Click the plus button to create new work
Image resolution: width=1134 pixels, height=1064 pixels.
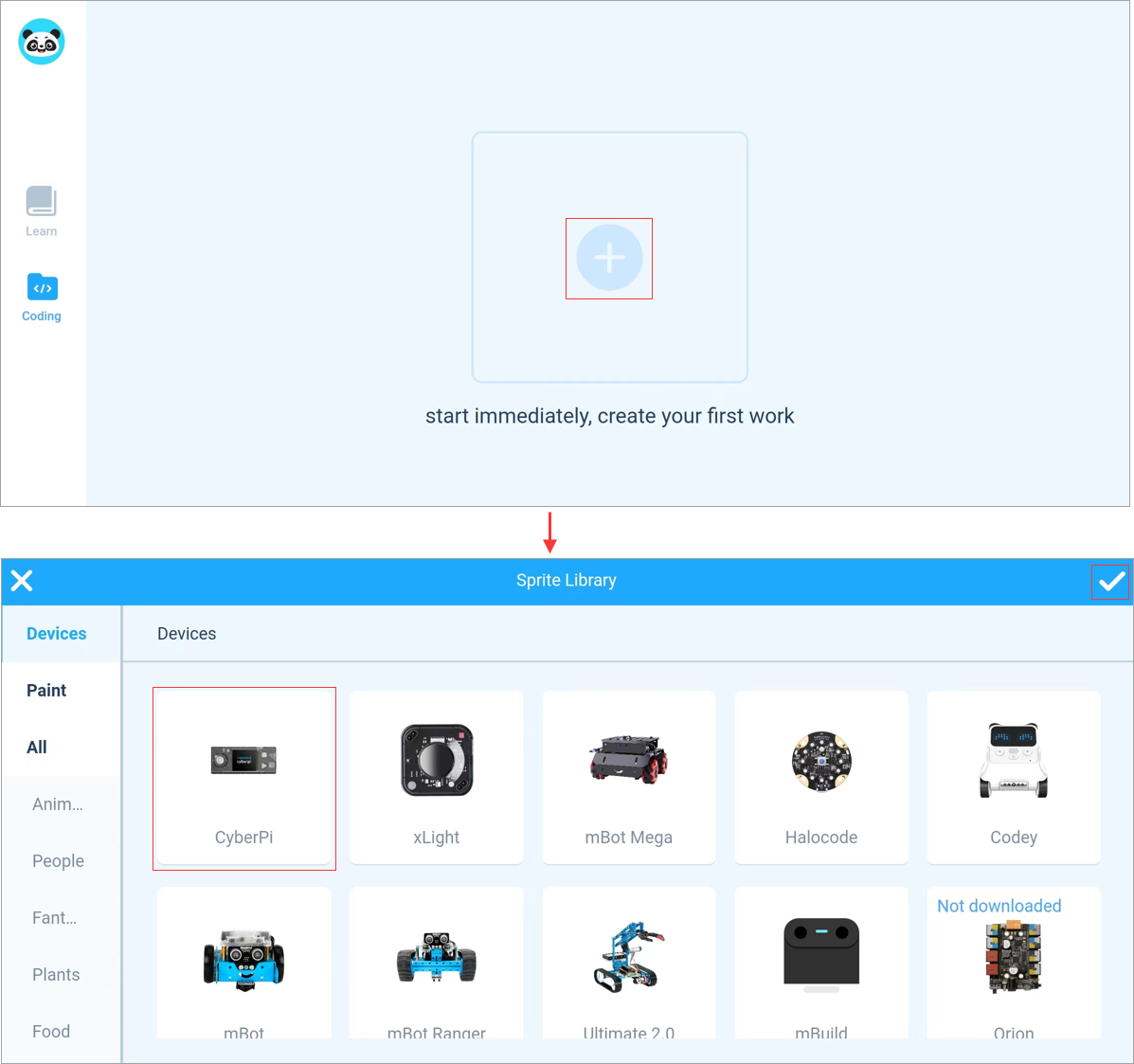[609, 258]
